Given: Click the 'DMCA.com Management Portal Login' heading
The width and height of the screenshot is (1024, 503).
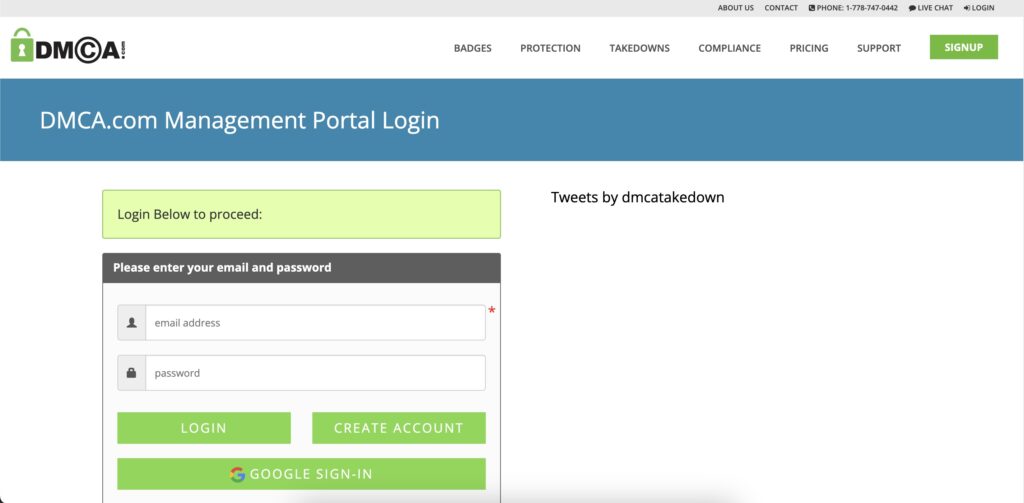Looking at the screenshot, I should click(x=240, y=120).
